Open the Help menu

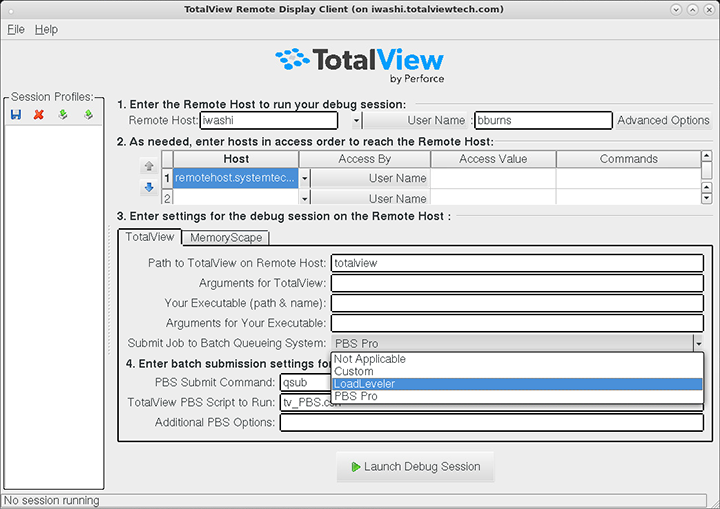pos(47,30)
